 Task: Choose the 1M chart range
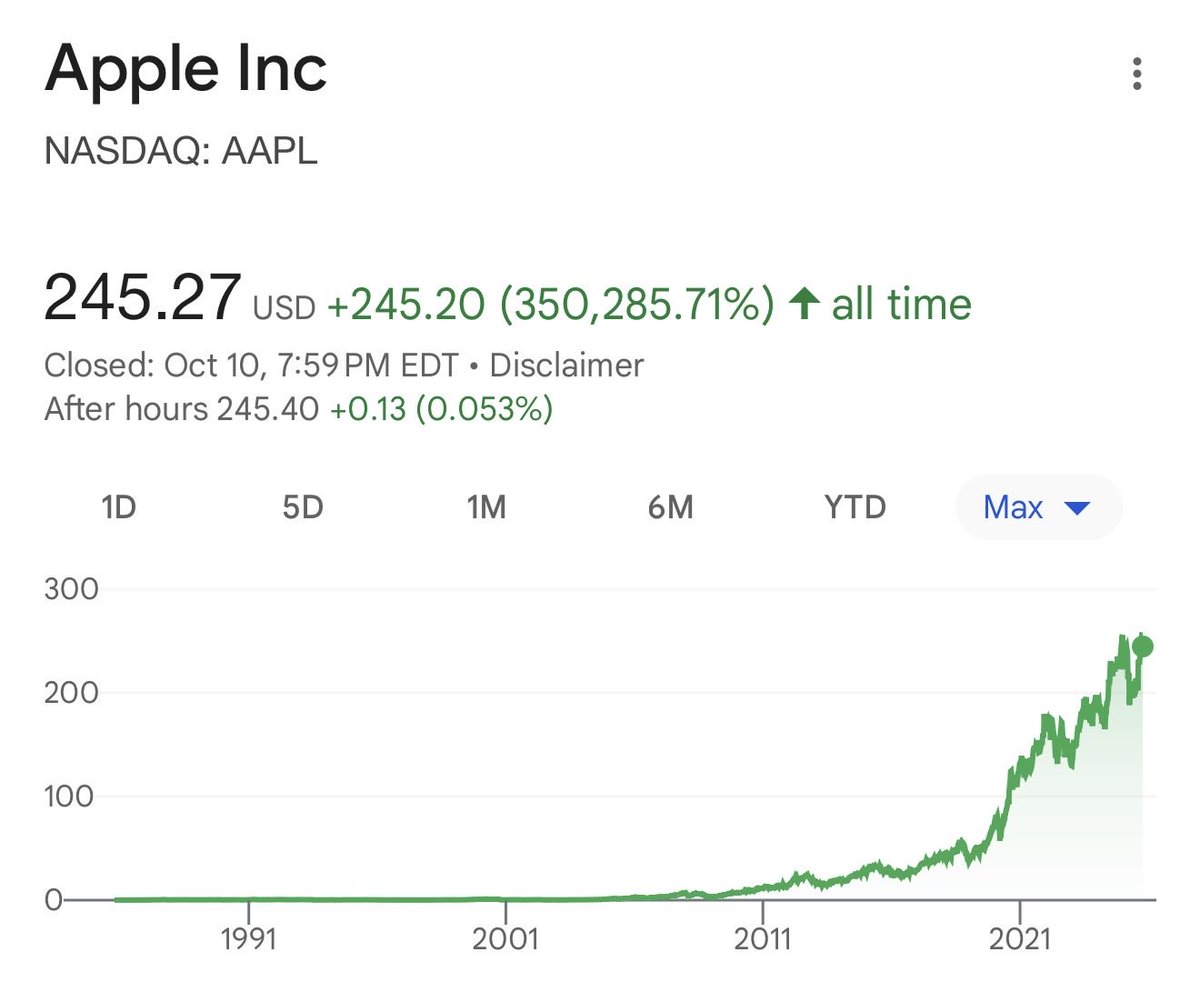[x=486, y=508]
